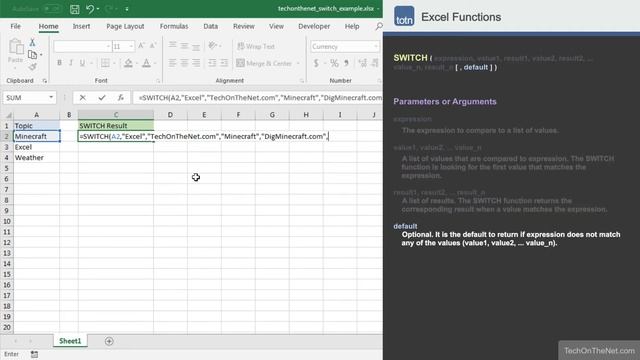
Task: Click the Top Align icon
Action: (x=173, y=46)
